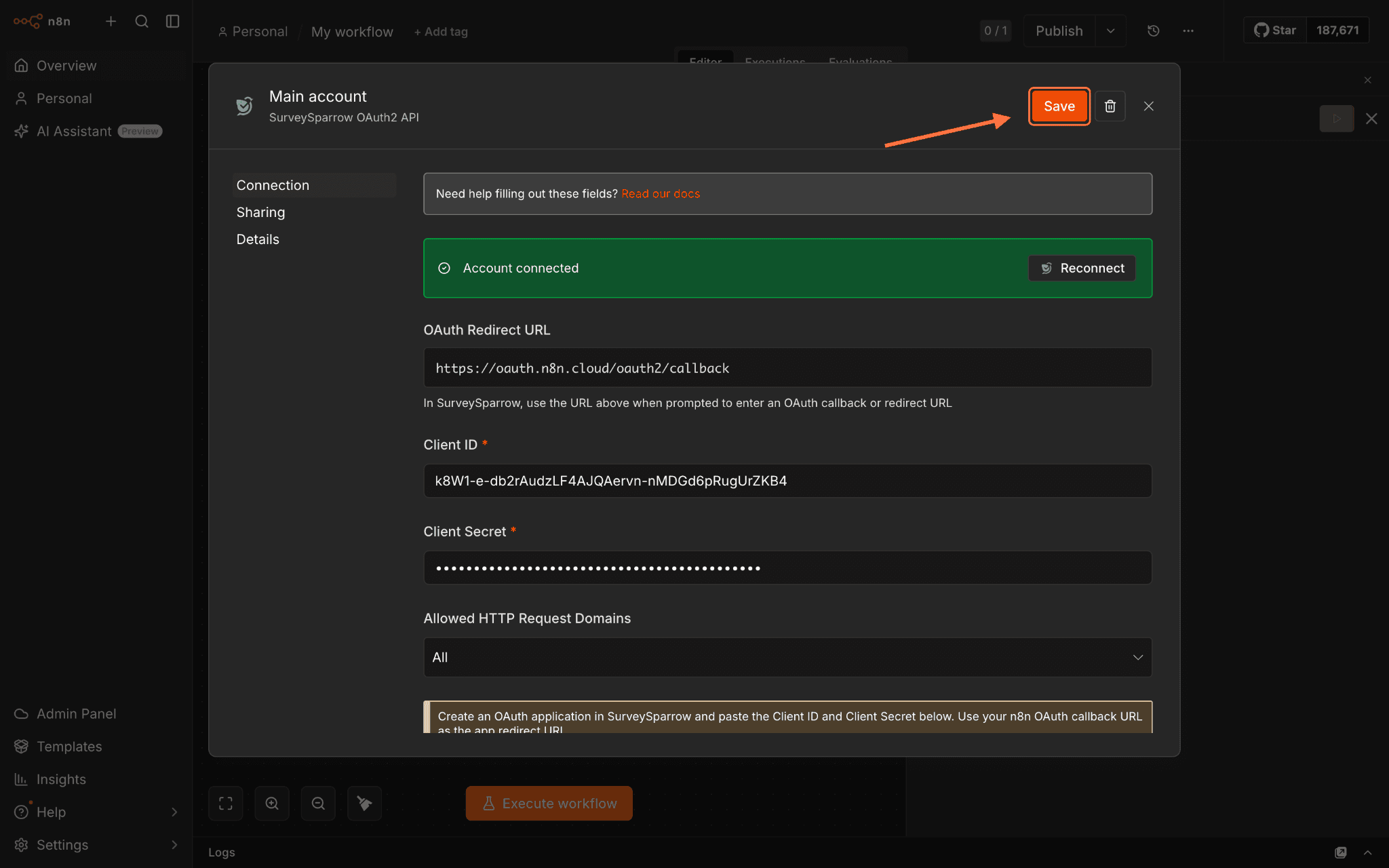
Task: Open Publish dropdown arrow
Action: [x=1111, y=31]
